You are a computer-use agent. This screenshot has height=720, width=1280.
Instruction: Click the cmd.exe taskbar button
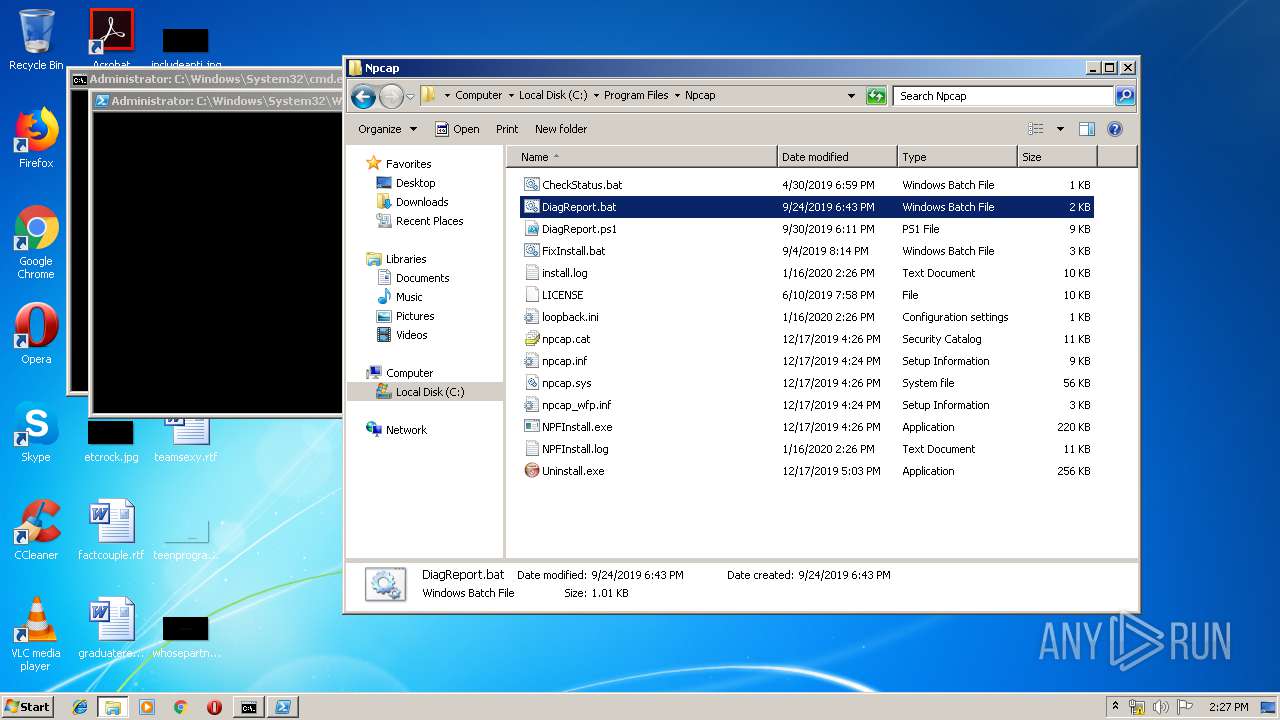tap(248, 707)
